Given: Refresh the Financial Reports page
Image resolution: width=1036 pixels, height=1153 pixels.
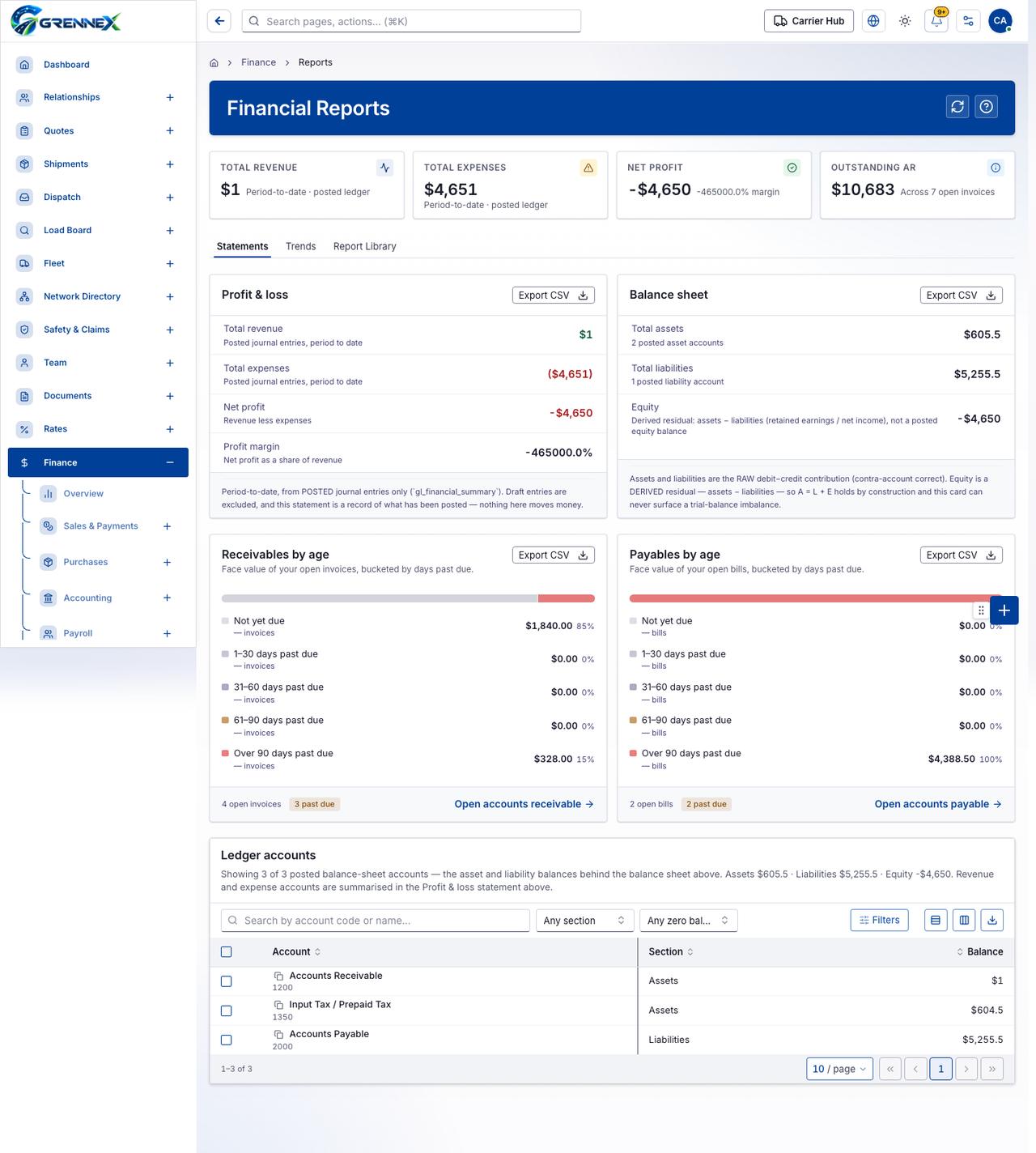Looking at the screenshot, I should [x=957, y=107].
